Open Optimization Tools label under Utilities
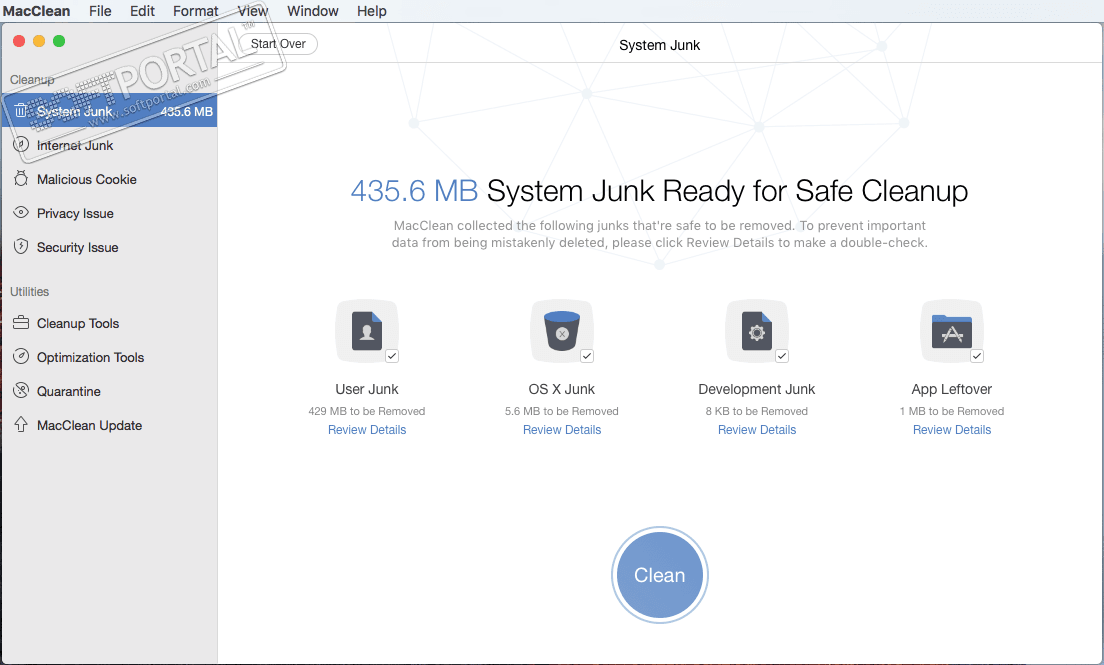This screenshot has height=665, width=1104. (x=90, y=357)
